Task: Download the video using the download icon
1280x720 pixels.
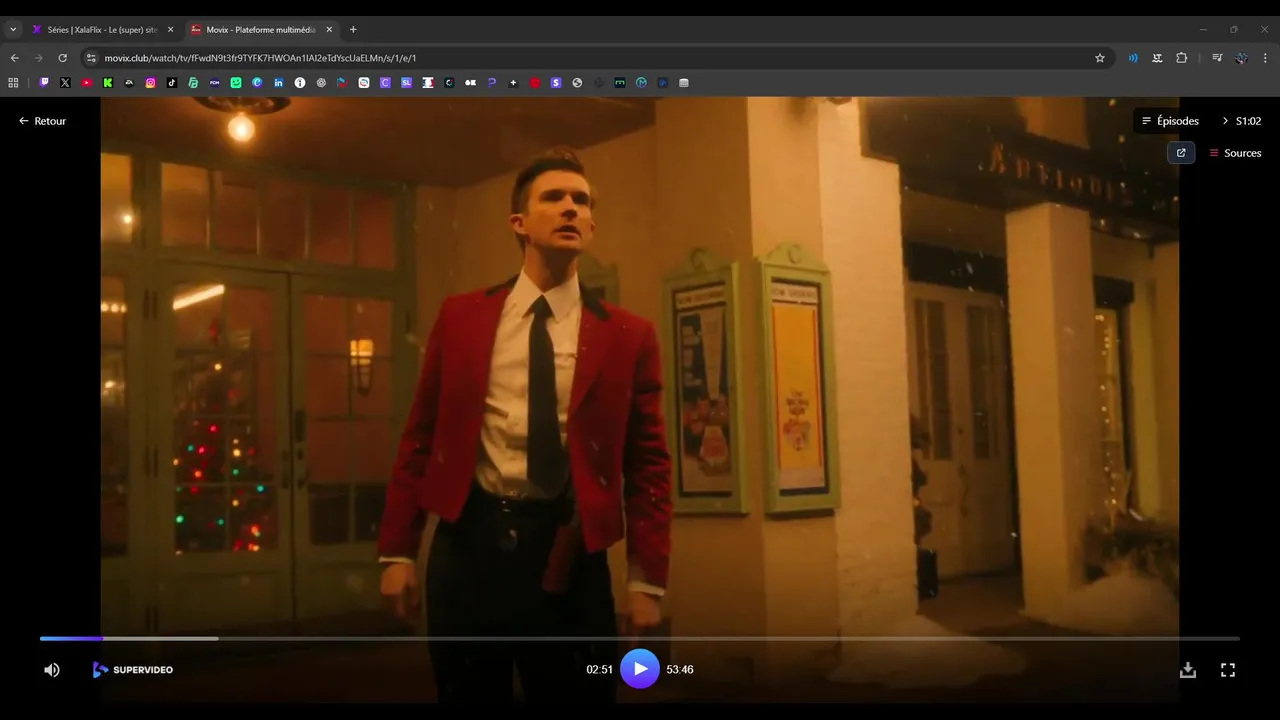Action: tap(1188, 670)
